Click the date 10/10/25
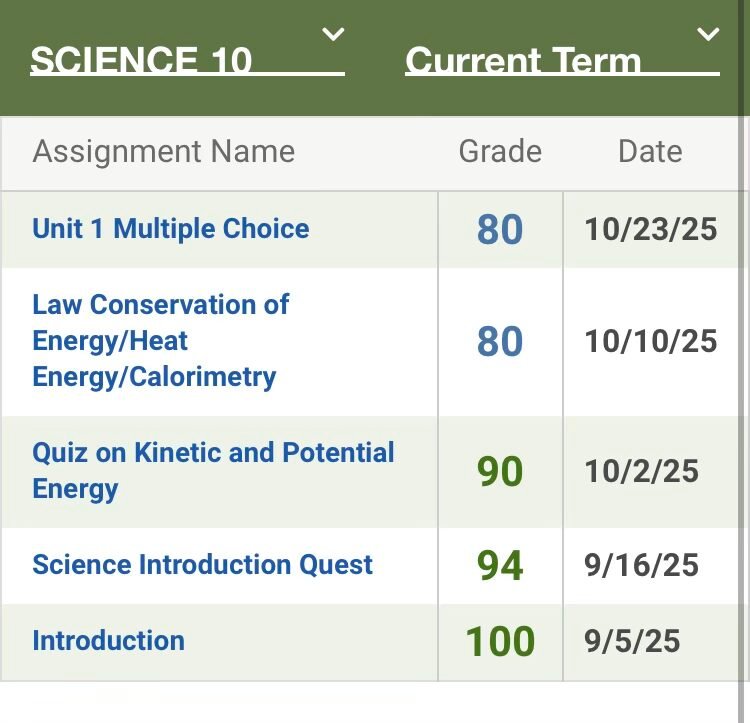750x723 pixels. click(x=651, y=341)
